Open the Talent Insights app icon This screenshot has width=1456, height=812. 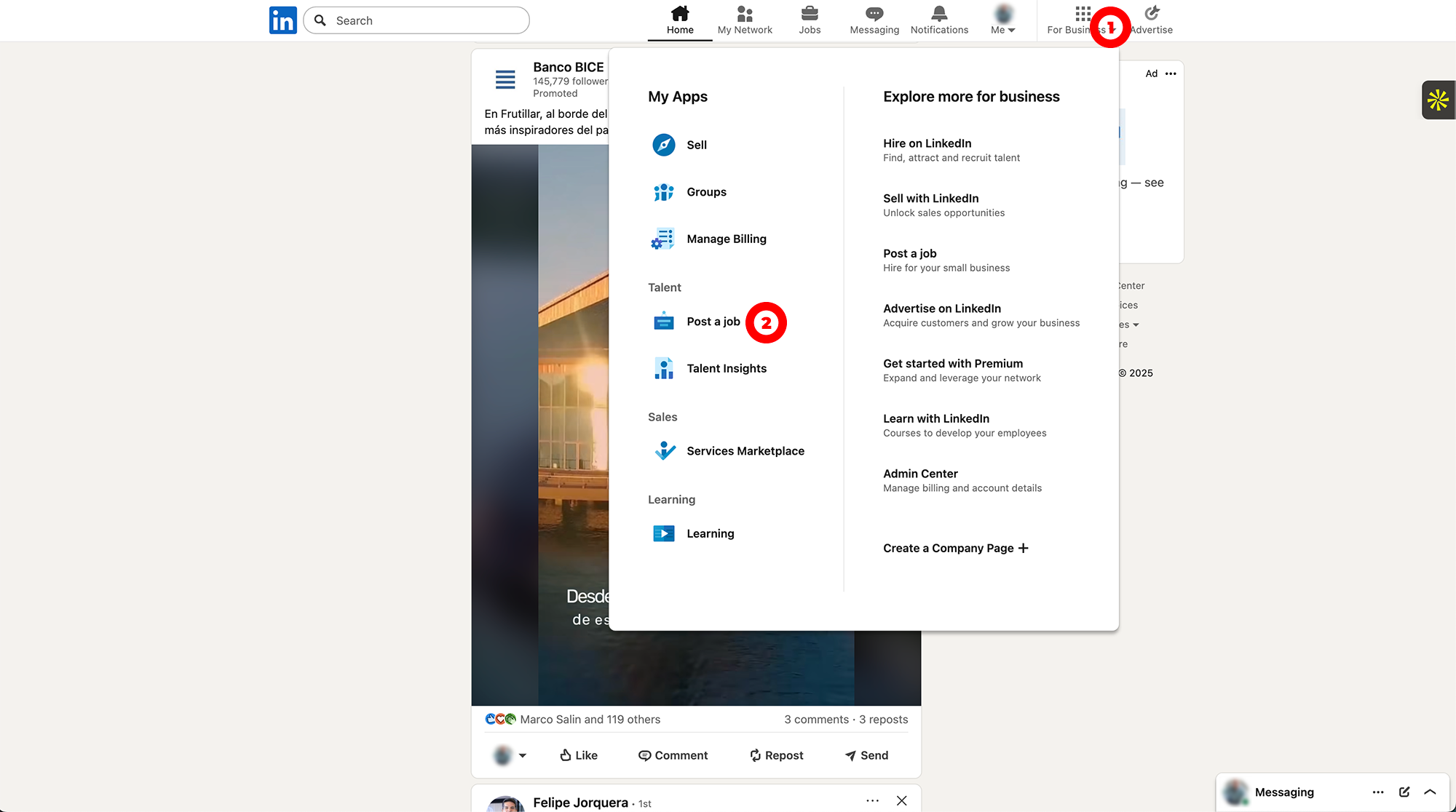click(x=663, y=368)
